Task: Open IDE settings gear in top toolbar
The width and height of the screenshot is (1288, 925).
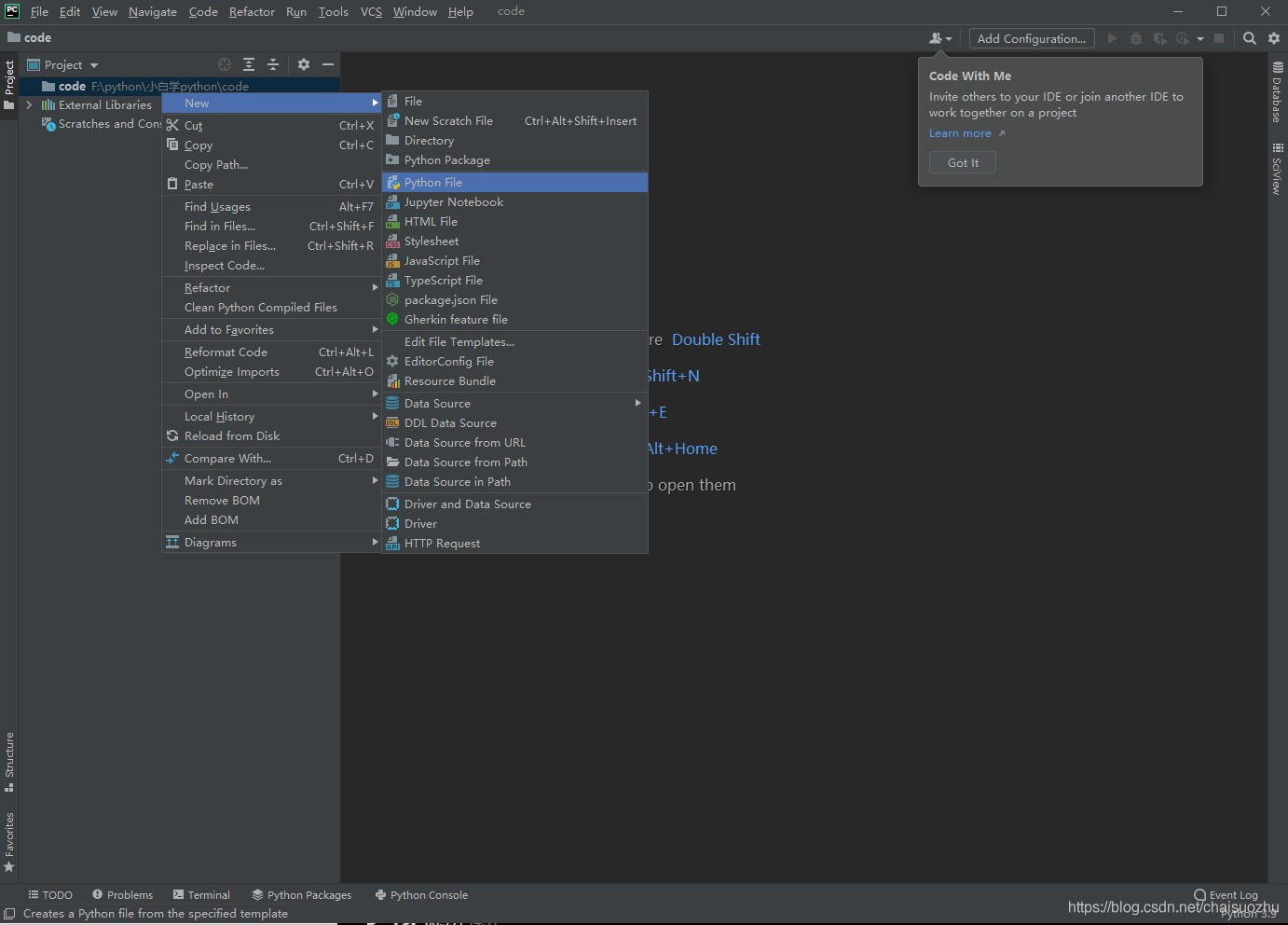Action: pyautogui.click(x=1274, y=38)
